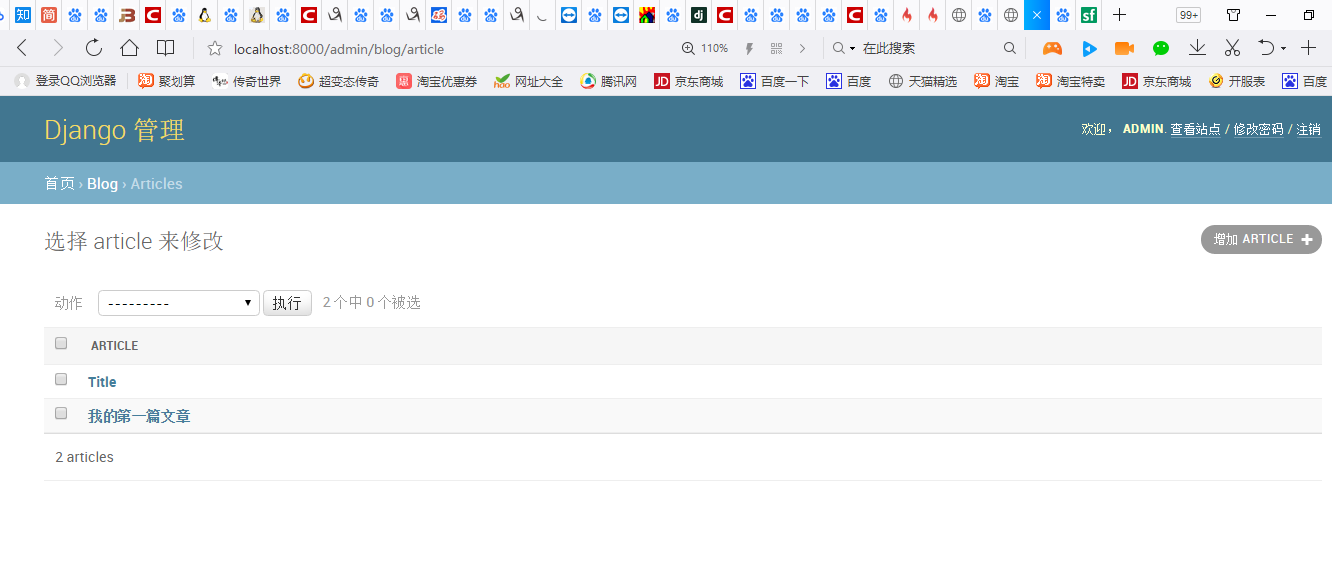Open the browser home page icon
The width and height of the screenshot is (1332, 562).
pyautogui.click(x=129, y=48)
